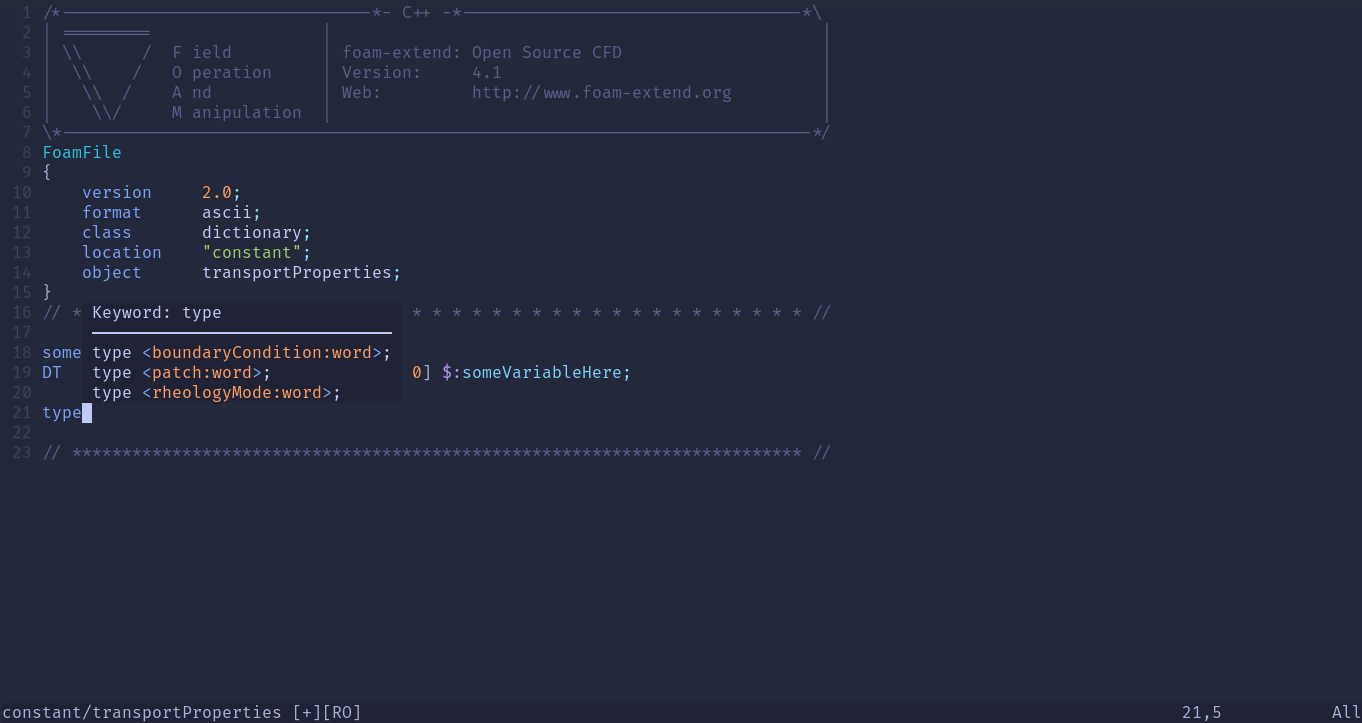Click the dictionary class value
This screenshot has width=1362, height=723.
click(251, 232)
